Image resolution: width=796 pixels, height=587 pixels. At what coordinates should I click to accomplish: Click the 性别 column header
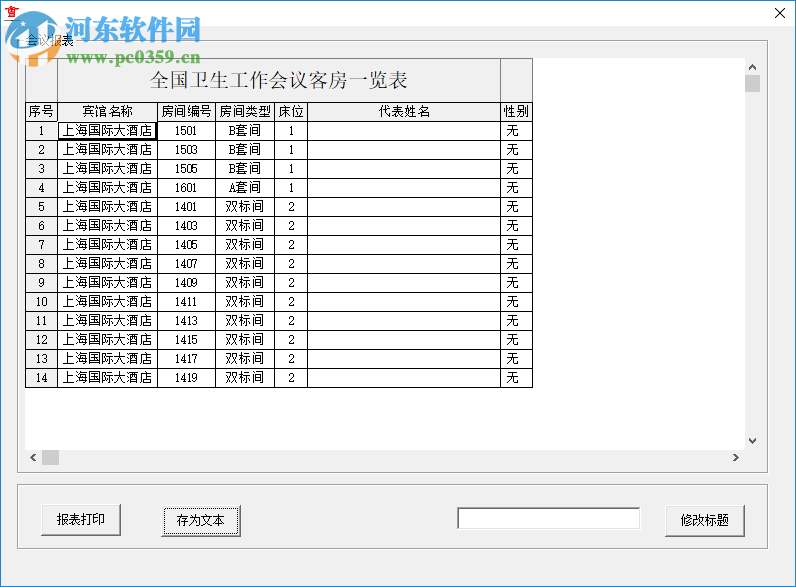516,111
